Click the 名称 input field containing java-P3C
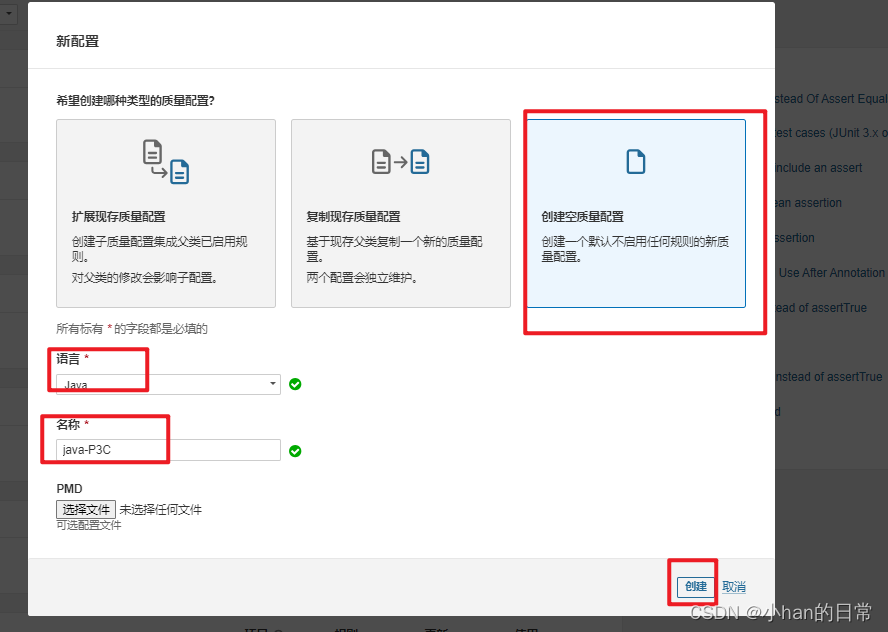Image resolution: width=888 pixels, height=632 pixels. [x=168, y=450]
